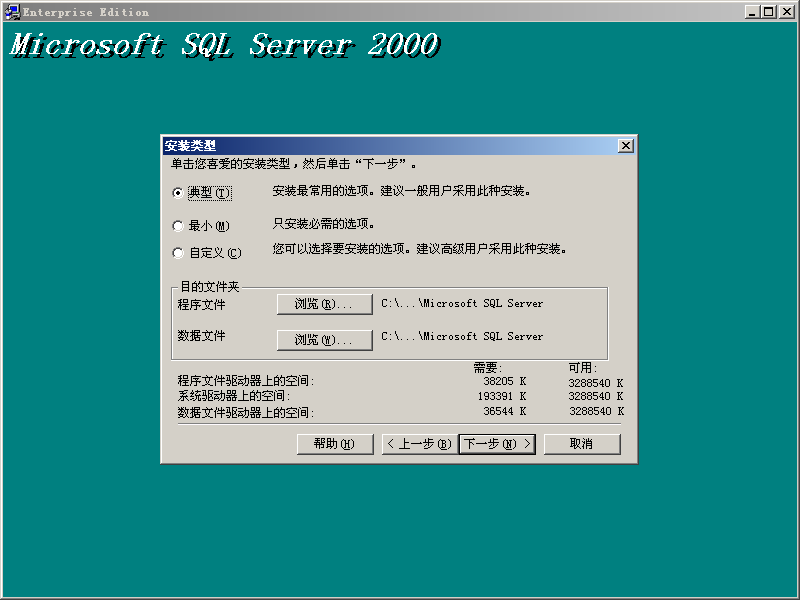Click 浏览(R) to browse program files folder
The image size is (800, 600).
click(x=324, y=304)
